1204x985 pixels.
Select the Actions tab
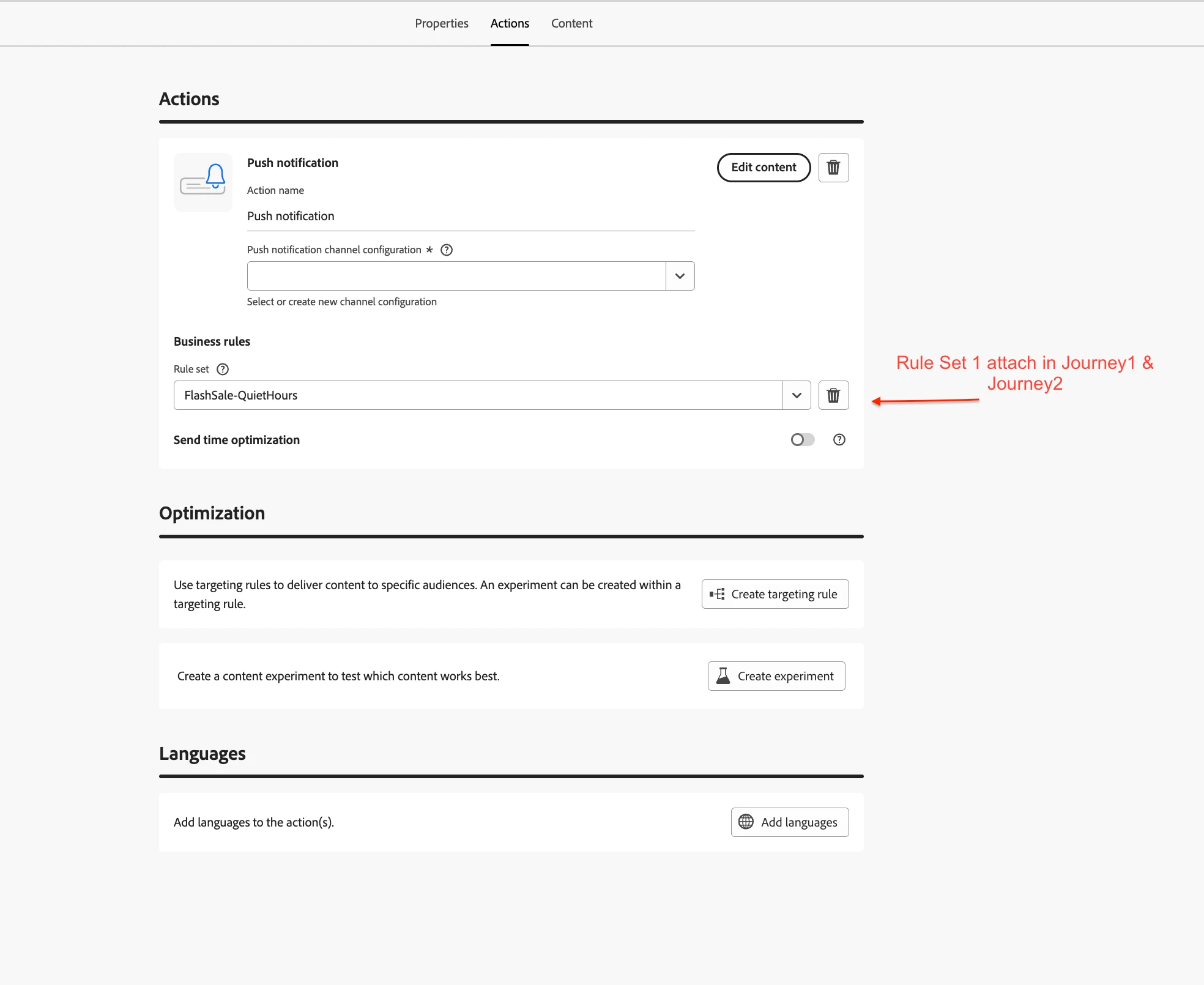point(510,23)
